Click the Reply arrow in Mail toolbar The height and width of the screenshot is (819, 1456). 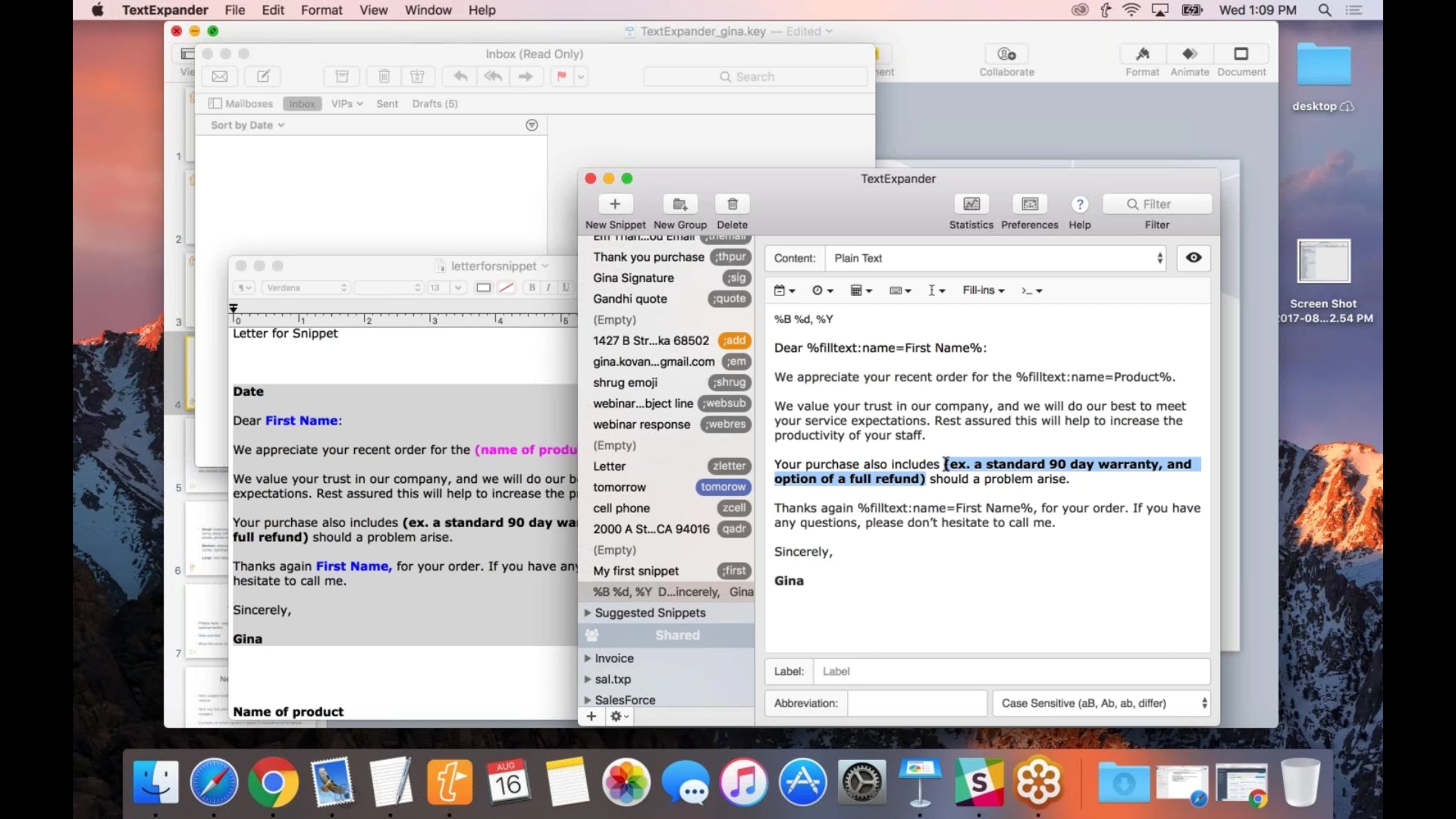click(x=460, y=76)
